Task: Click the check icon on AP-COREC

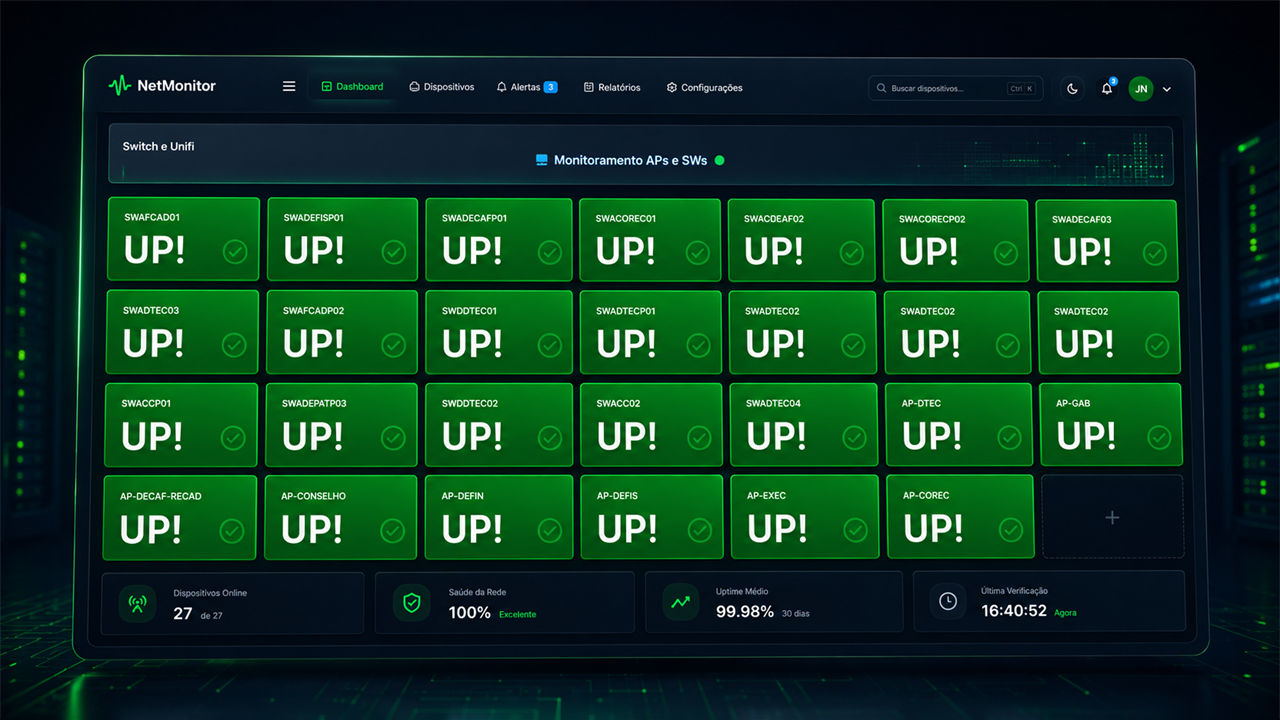Action: point(1010,530)
